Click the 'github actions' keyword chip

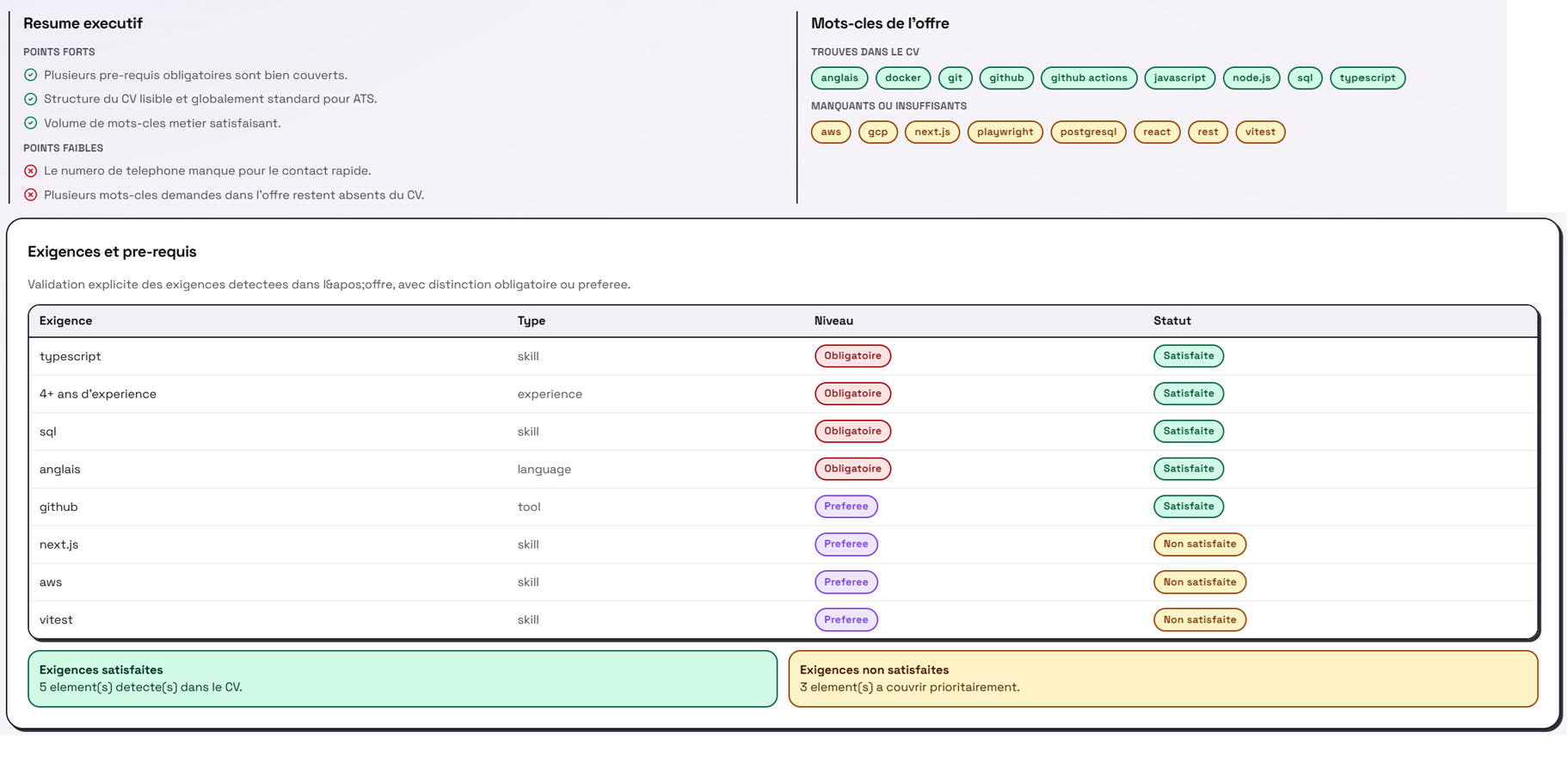pyautogui.click(x=1089, y=78)
